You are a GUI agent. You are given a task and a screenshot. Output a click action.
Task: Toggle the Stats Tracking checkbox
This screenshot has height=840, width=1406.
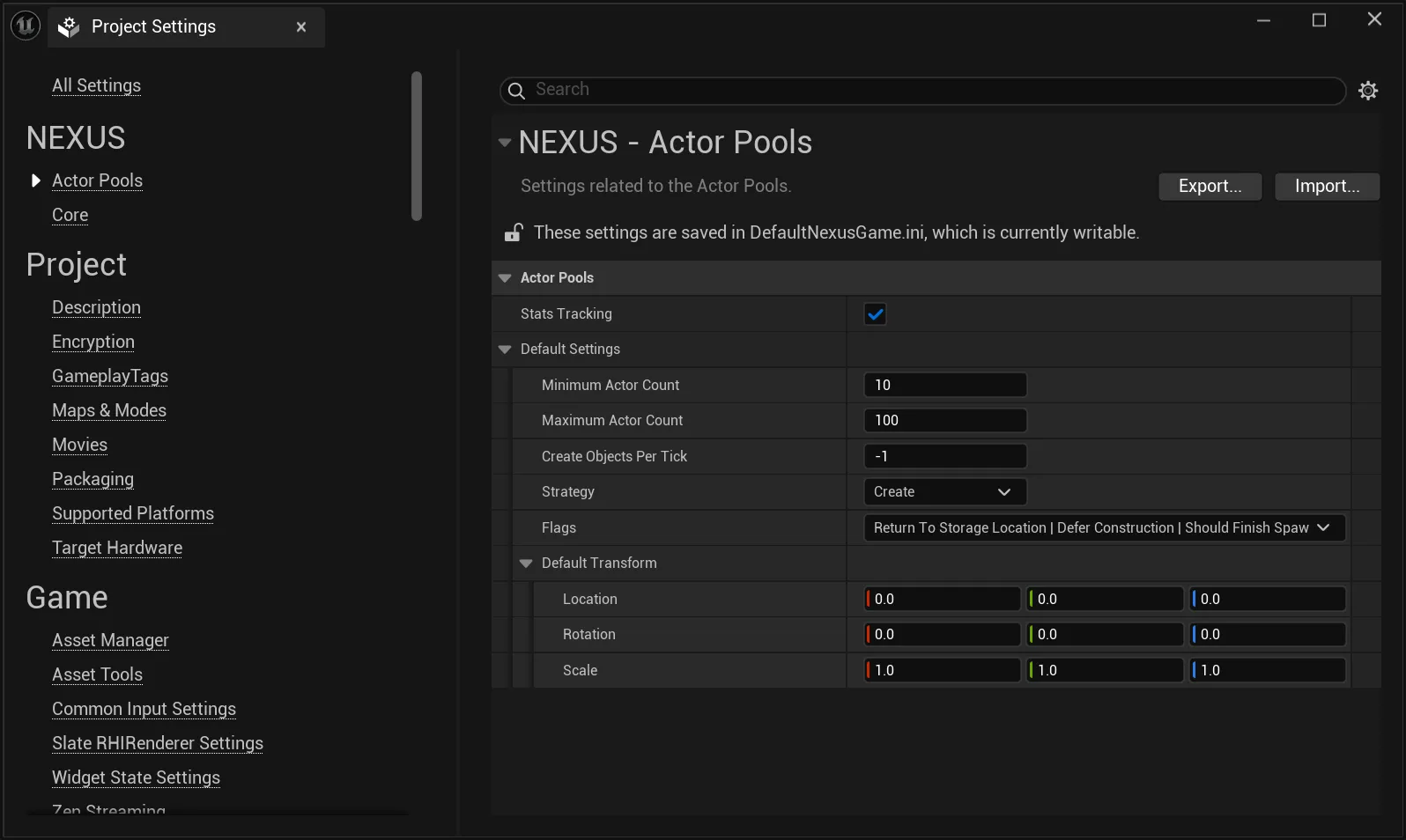875,314
